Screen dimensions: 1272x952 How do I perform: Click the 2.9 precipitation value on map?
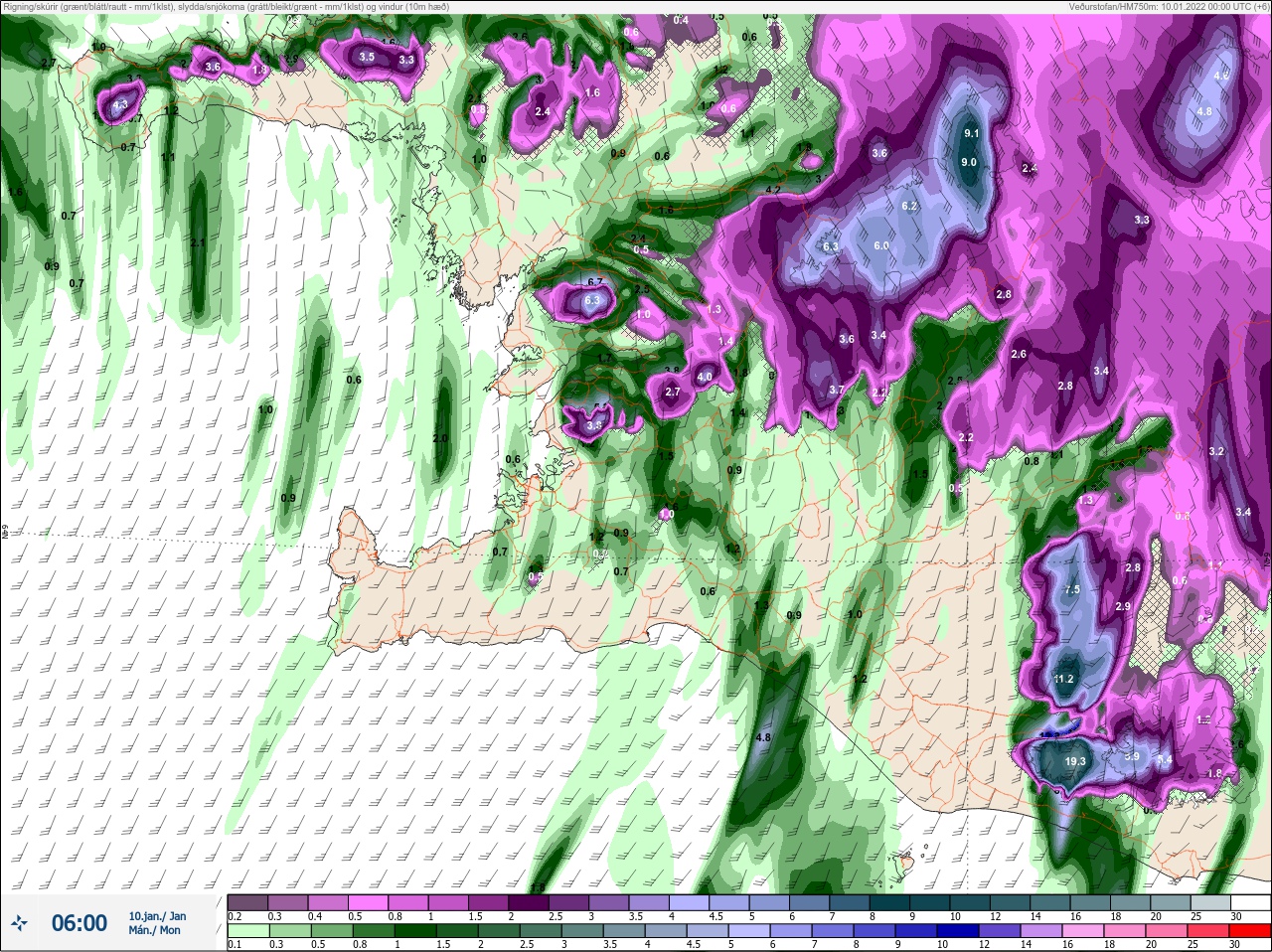(x=1123, y=606)
